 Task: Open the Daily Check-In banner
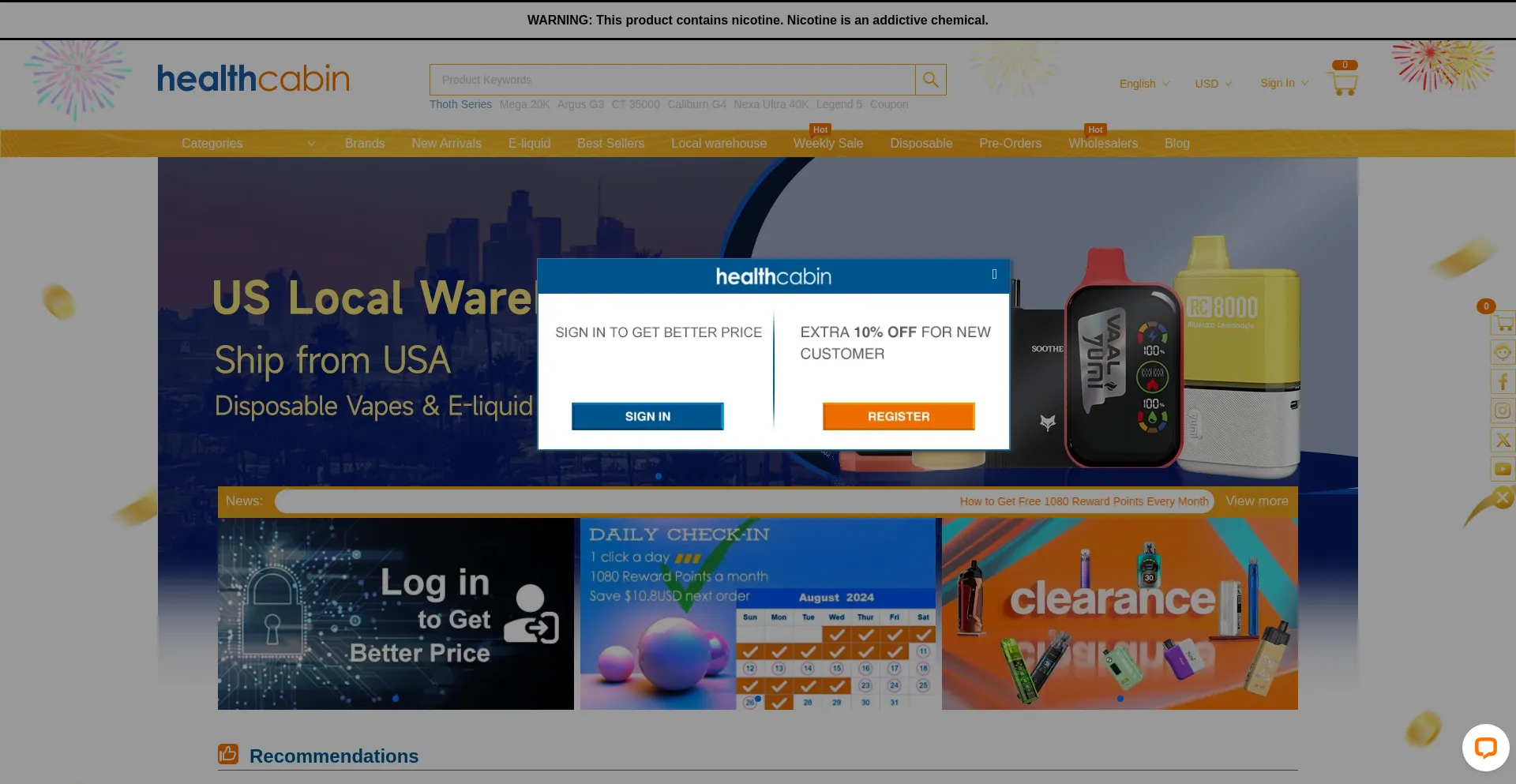(x=758, y=613)
